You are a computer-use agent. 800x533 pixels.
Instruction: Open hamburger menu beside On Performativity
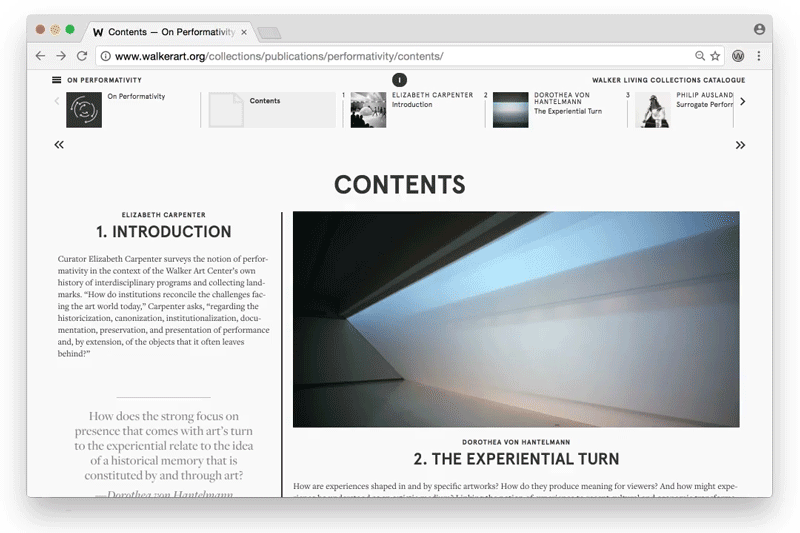click(57, 80)
